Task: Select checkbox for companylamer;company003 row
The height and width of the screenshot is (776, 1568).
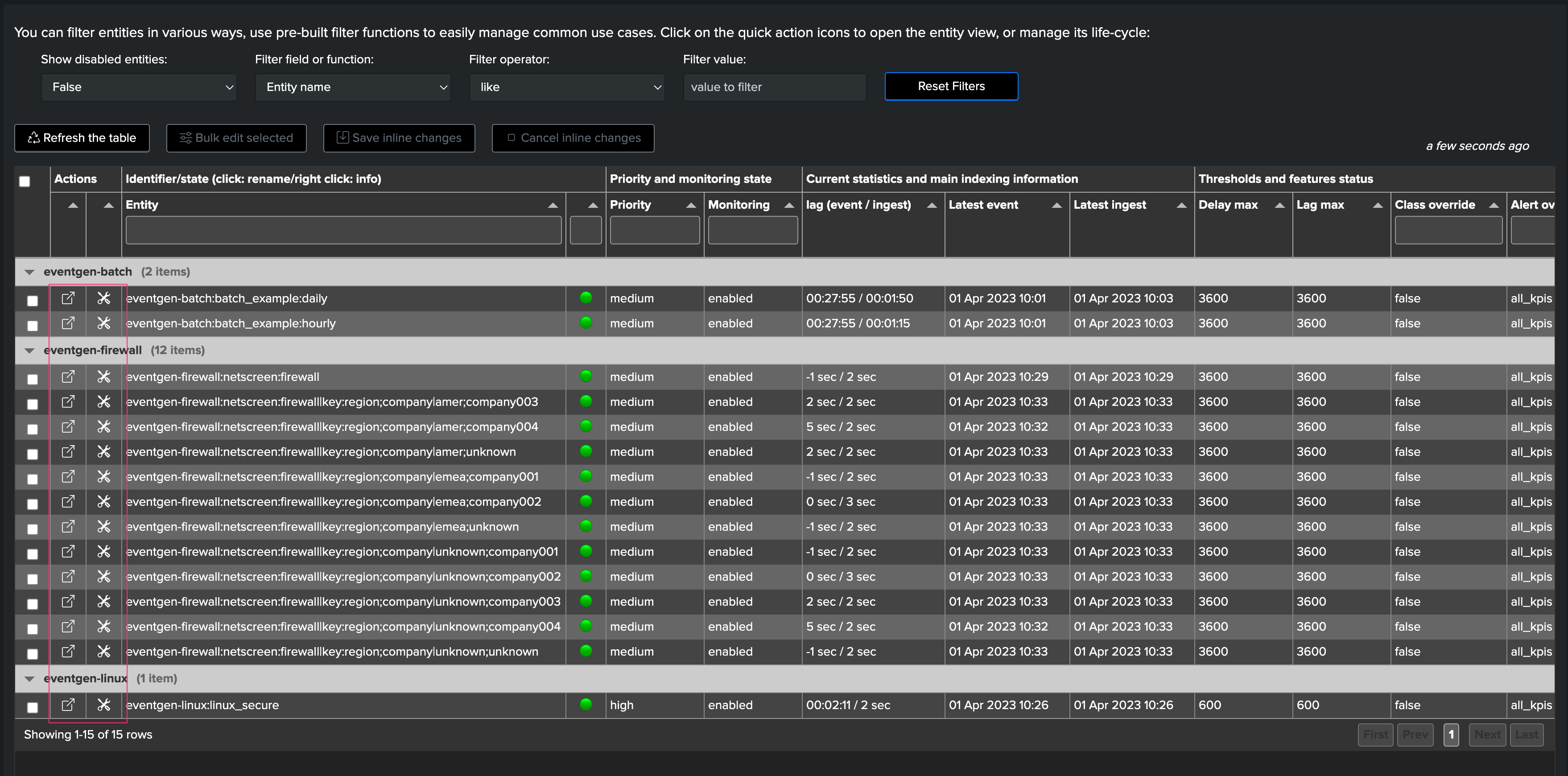Action: click(x=33, y=404)
